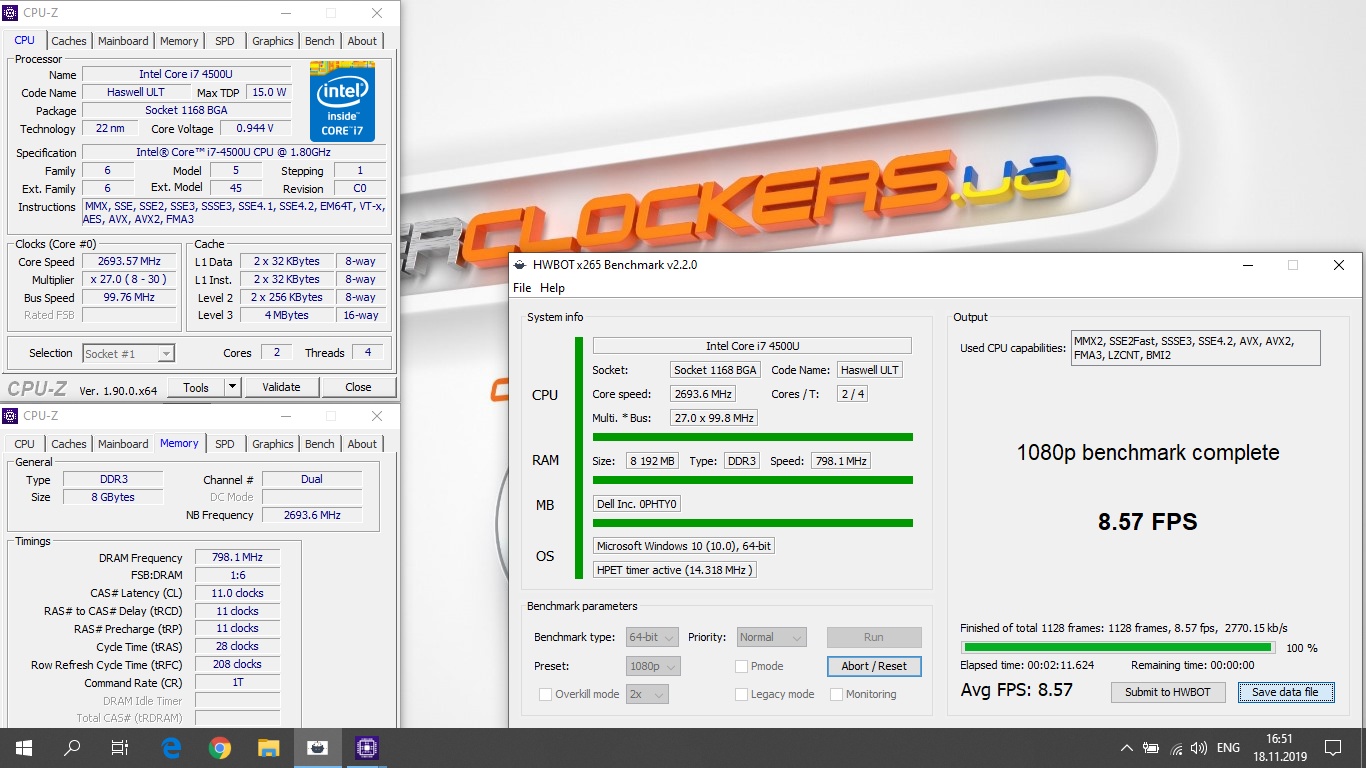Viewport: 1366px width, 768px height.
Task: Open the Overkill mode 2x dropdown
Action: click(647, 694)
